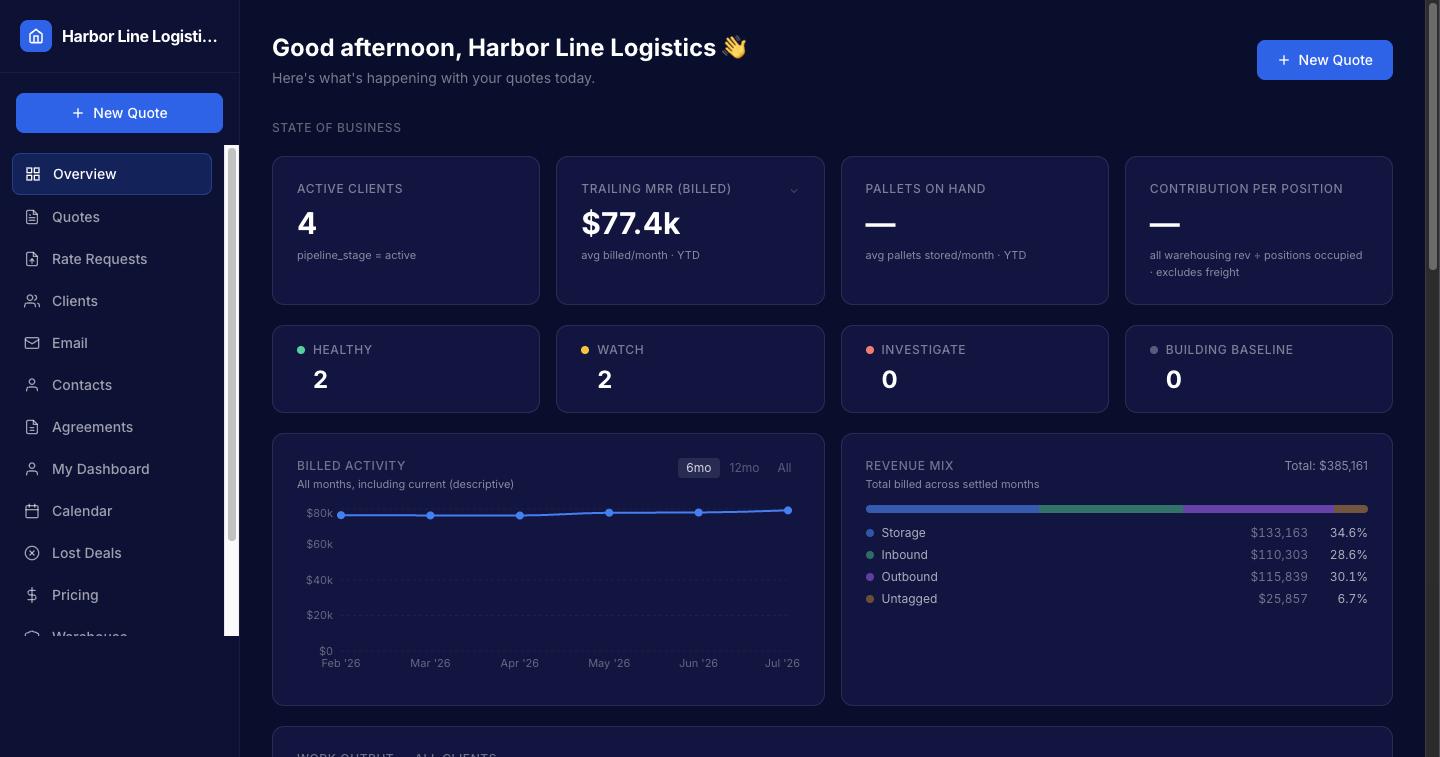Go to the Quotes page
Image resolution: width=1440 pixels, height=757 pixels.
(x=112, y=217)
